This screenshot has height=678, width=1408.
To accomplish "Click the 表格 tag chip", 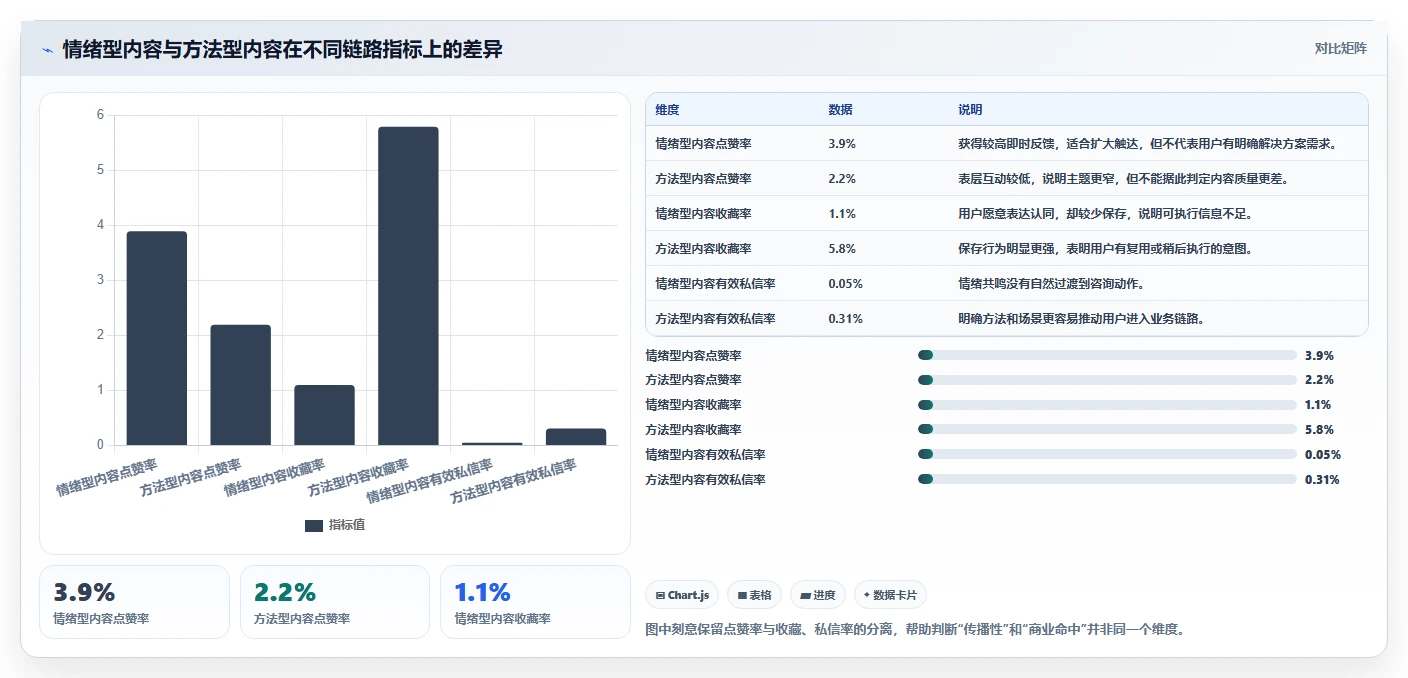I will [x=754, y=595].
